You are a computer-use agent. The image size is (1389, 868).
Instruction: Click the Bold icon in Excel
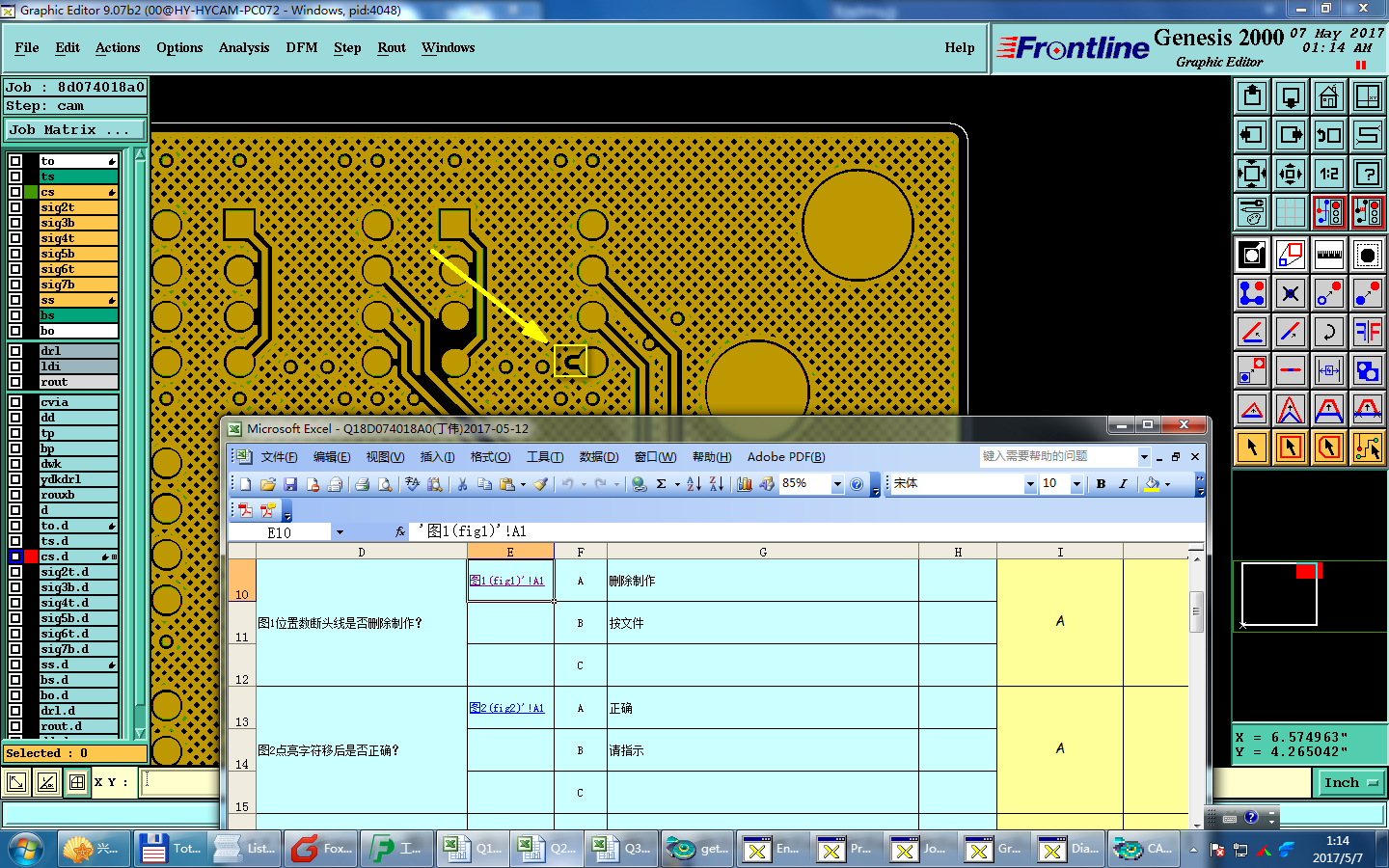click(1101, 484)
